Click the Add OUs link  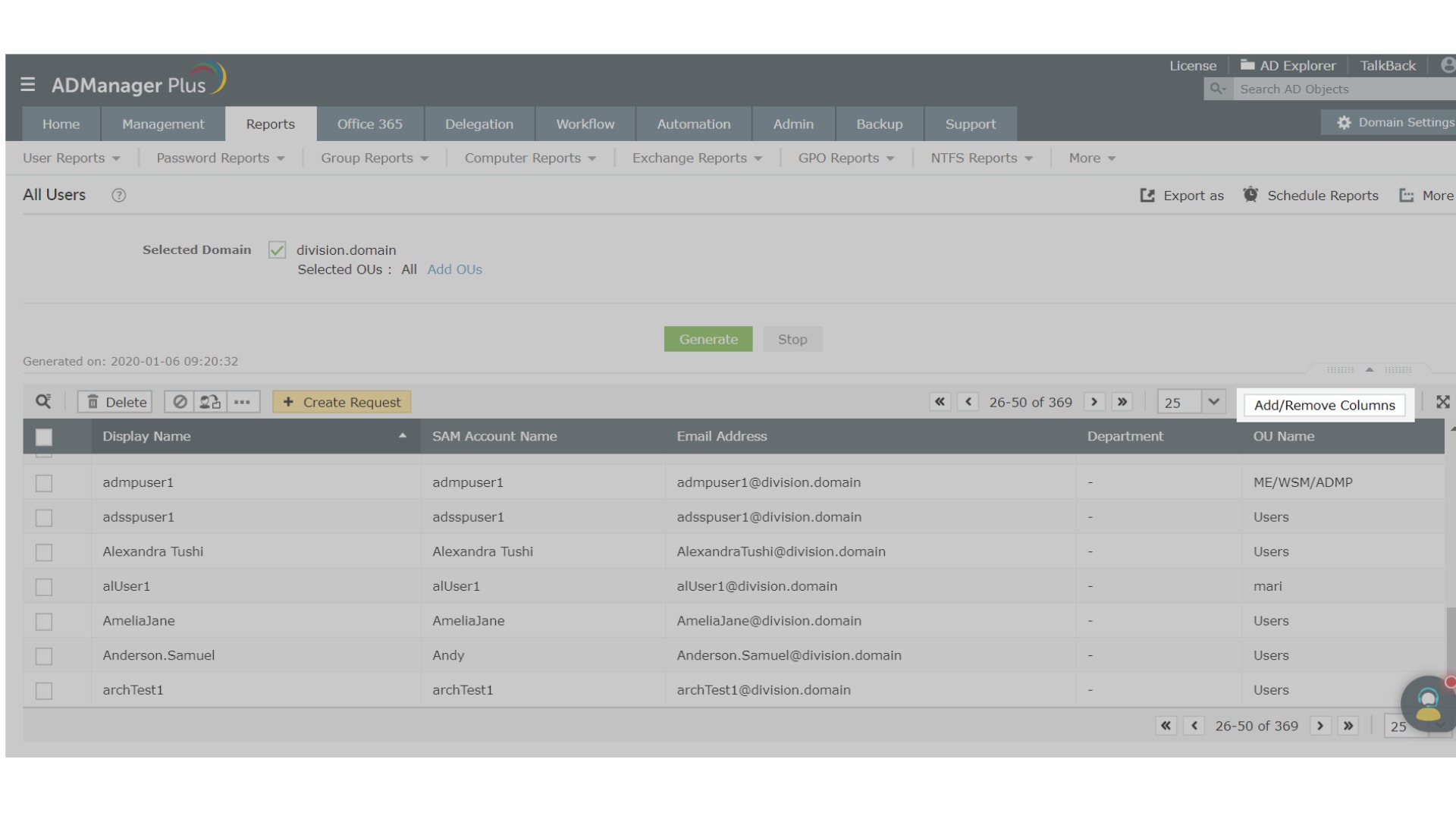pyautogui.click(x=454, y=269)
